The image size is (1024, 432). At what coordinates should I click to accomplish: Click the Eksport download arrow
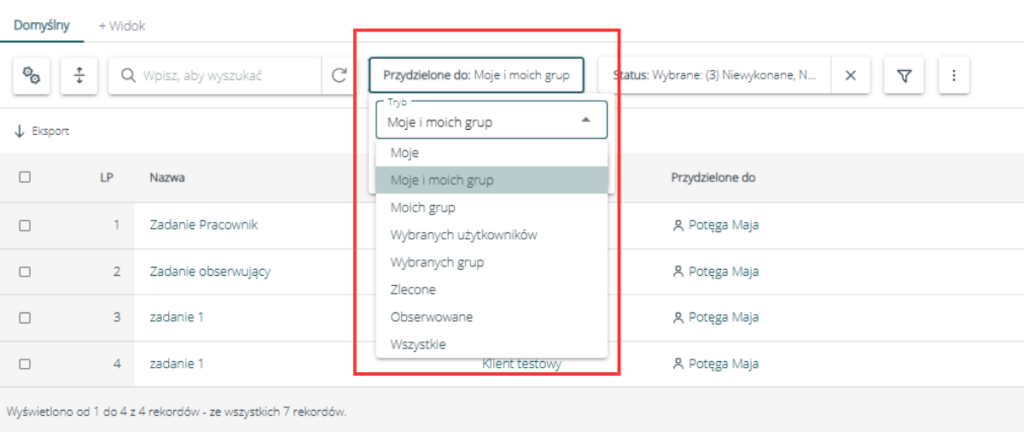click(19, 131)
